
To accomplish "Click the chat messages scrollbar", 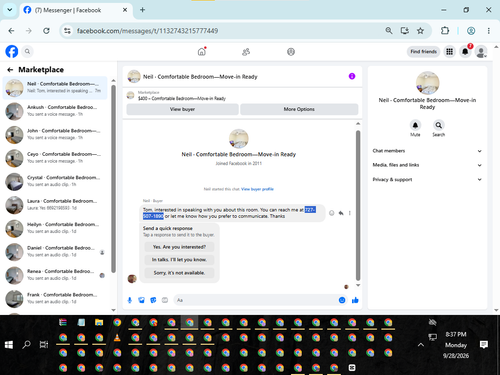I will (358, 205).
